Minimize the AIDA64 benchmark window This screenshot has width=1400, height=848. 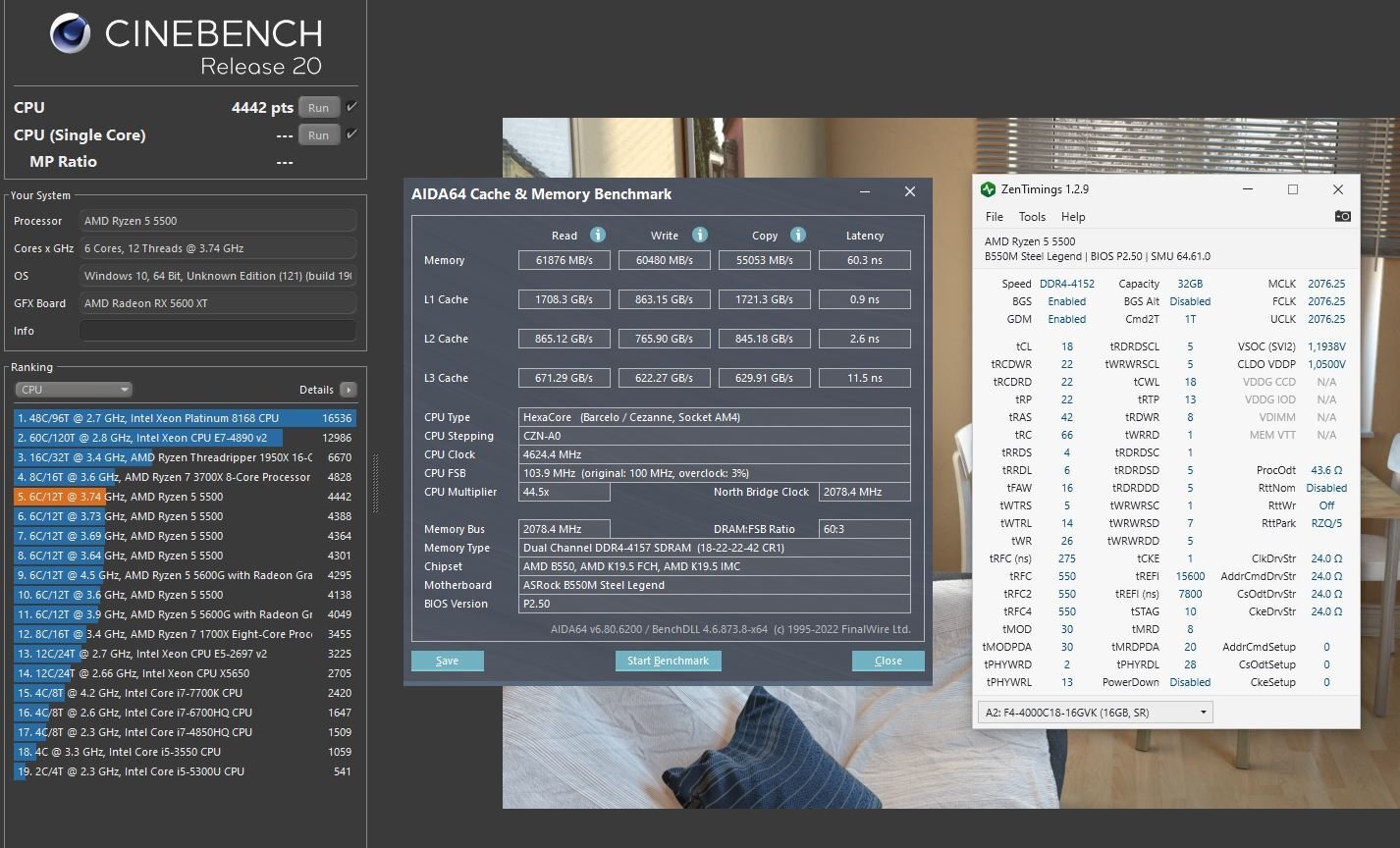(x=865, y=192)
